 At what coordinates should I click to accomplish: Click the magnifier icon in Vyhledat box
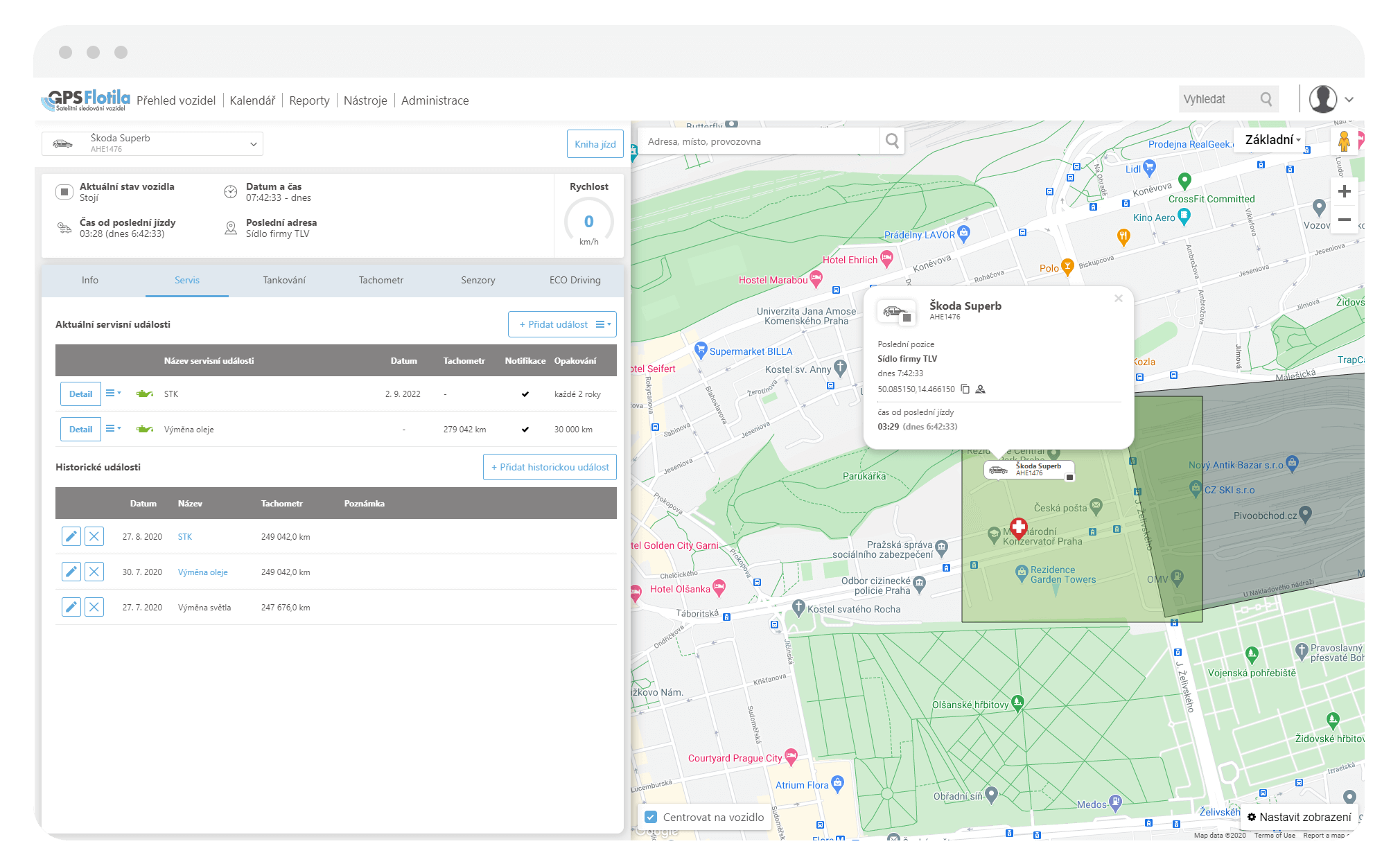pos(1266,99)
